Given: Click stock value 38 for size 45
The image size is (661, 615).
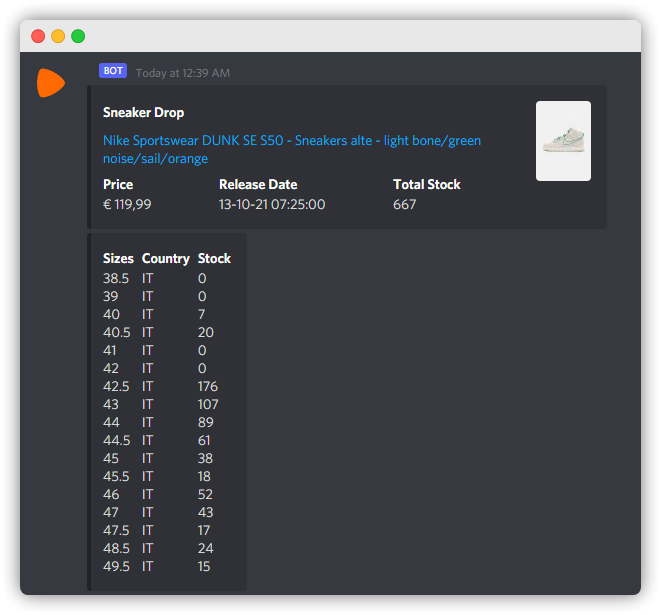Looking at the screenshot, I should 205,458.
